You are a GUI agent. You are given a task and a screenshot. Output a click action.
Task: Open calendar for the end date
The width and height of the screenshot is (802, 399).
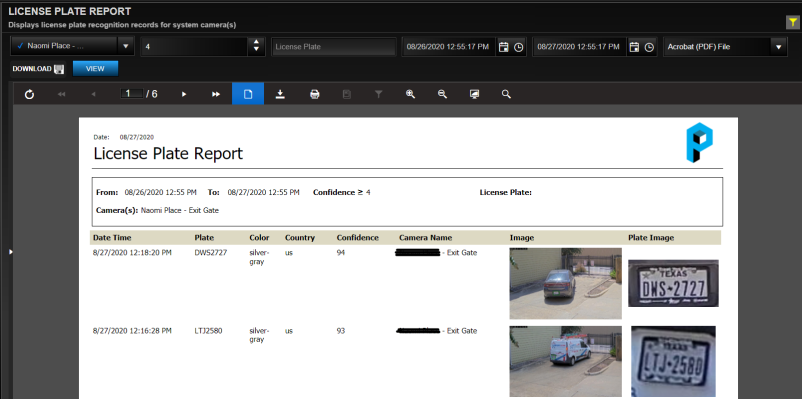(x=634, y=47)
